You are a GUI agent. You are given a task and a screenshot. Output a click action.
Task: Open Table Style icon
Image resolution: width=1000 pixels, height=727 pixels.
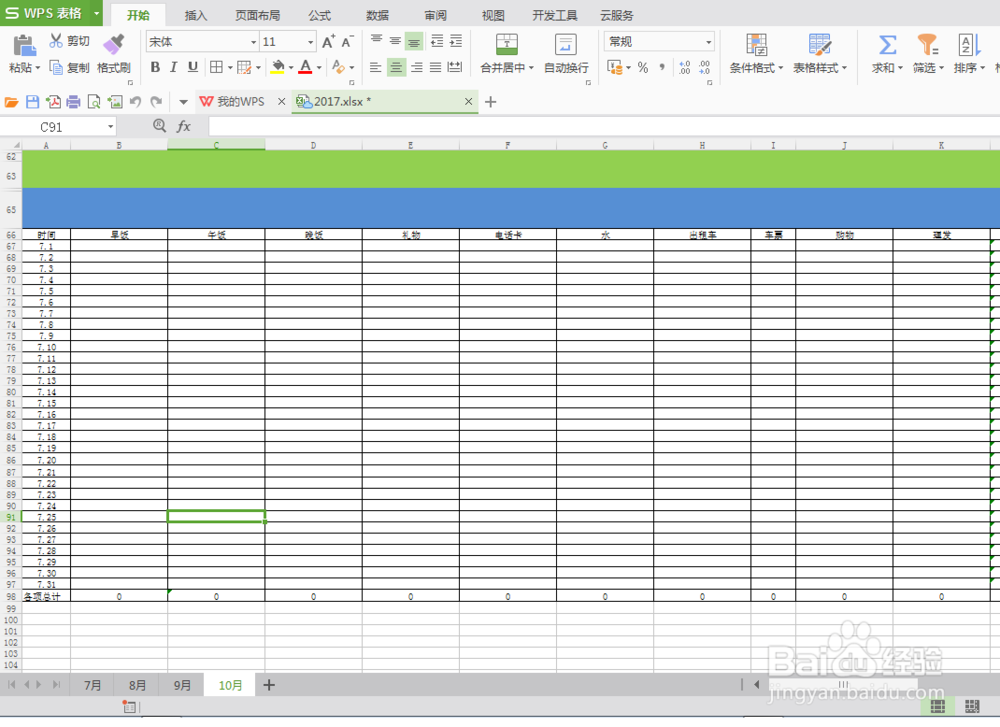point(820,45)
